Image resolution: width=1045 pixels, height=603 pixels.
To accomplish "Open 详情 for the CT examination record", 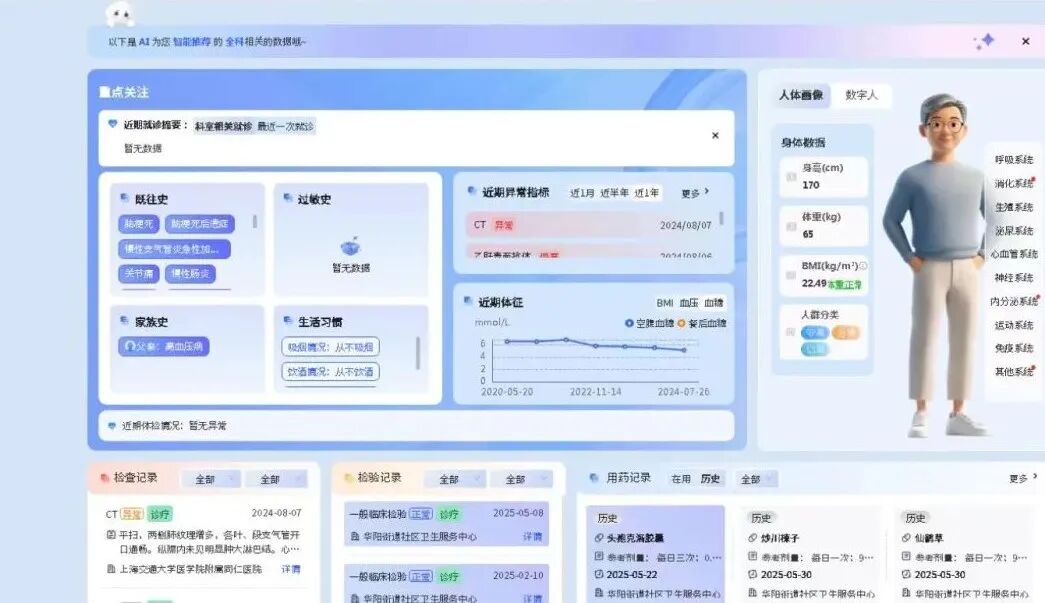I will [292, 570].
